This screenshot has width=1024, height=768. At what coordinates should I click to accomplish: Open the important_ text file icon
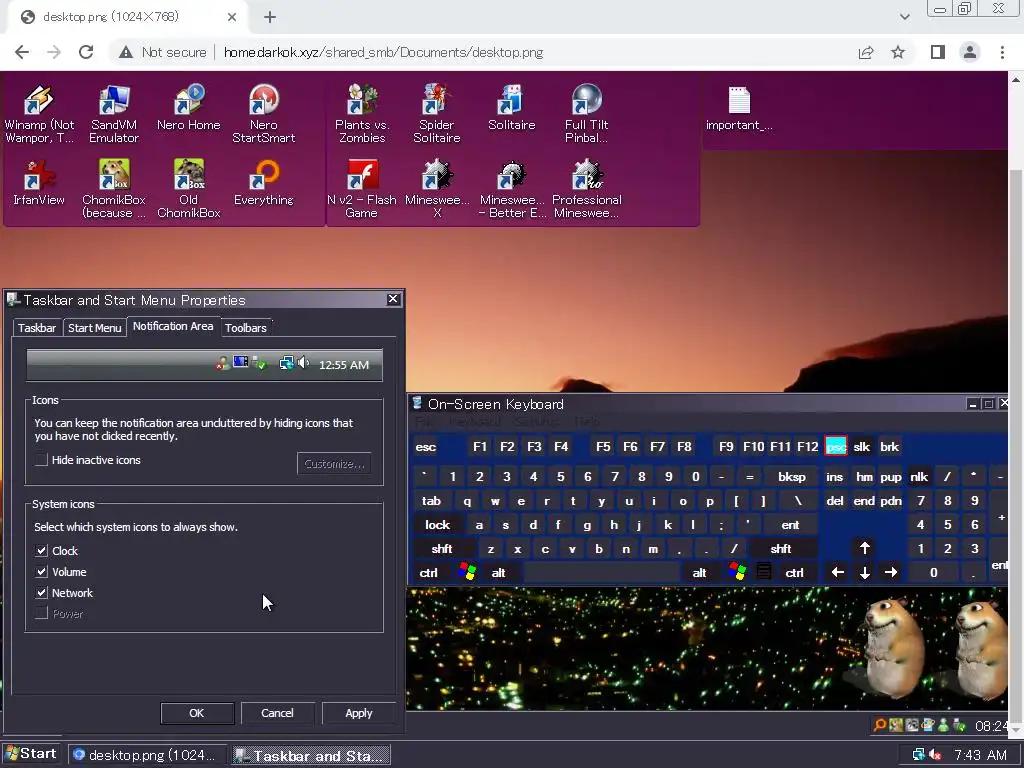[x=739, y=108]
